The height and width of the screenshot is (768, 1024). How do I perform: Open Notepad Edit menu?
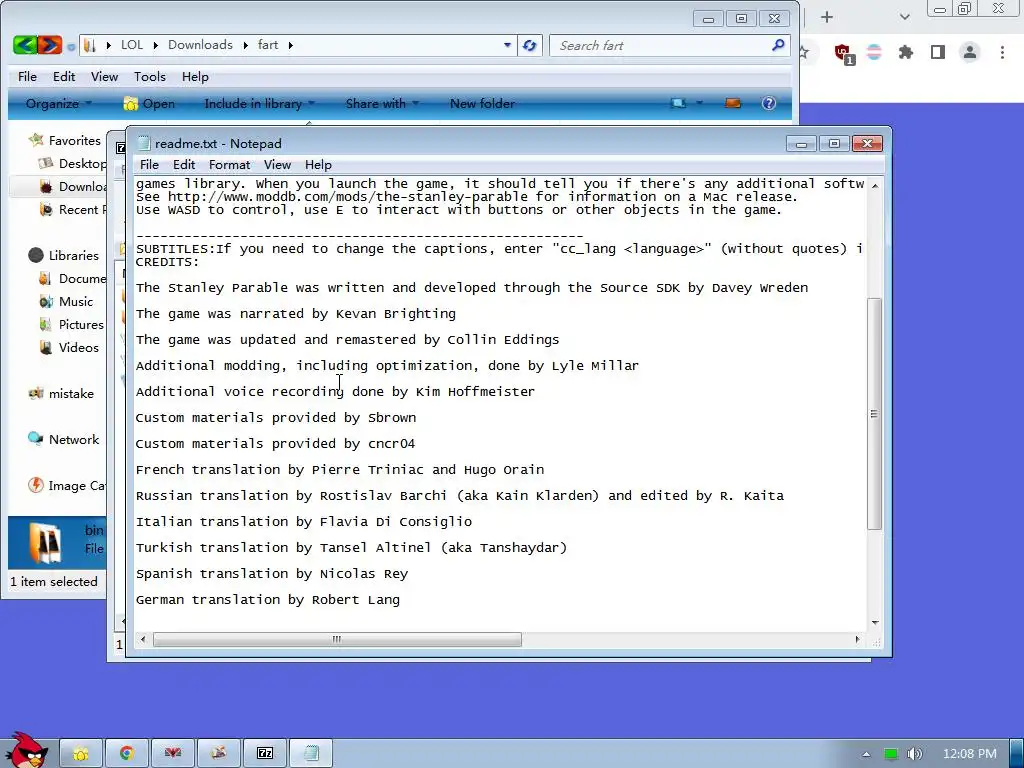[184, 165]
